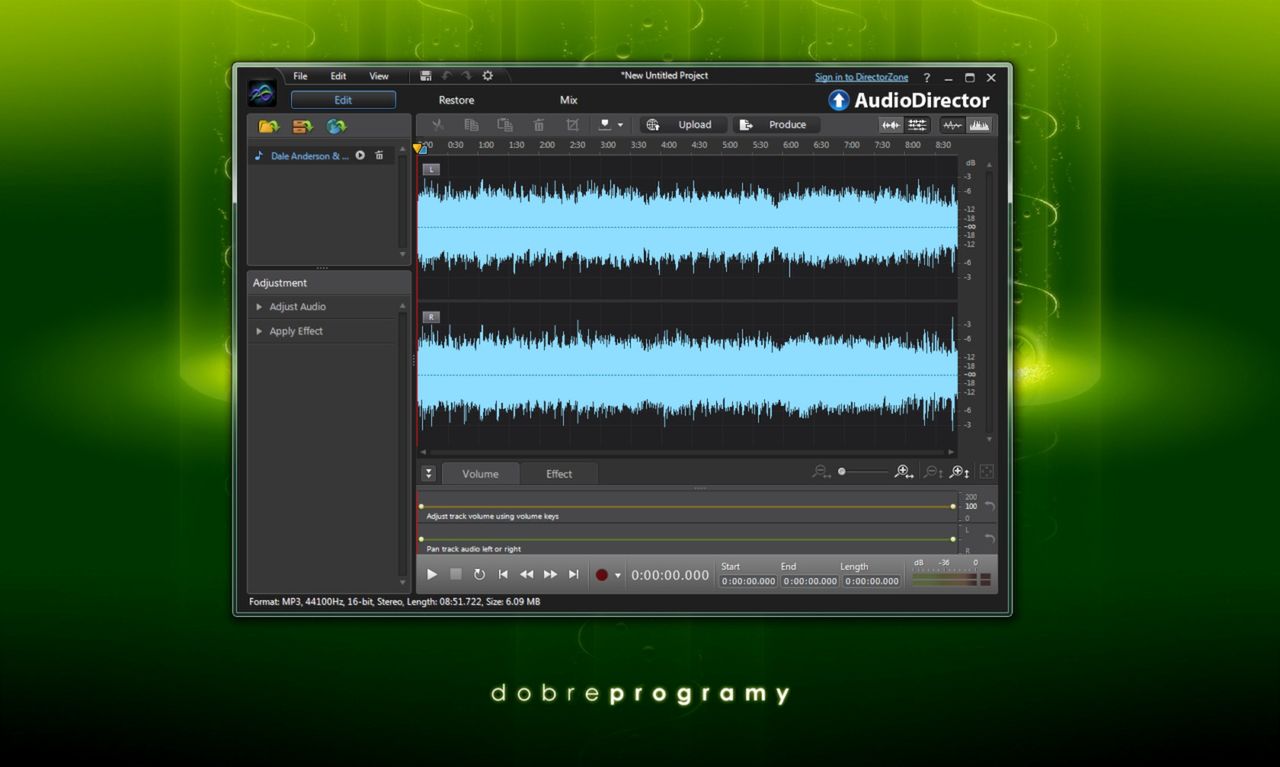Image resolution: width=1280 pixels, height=767 pixels.
Task: Zoom out vertically on the waveform
Action: point(932,472)
